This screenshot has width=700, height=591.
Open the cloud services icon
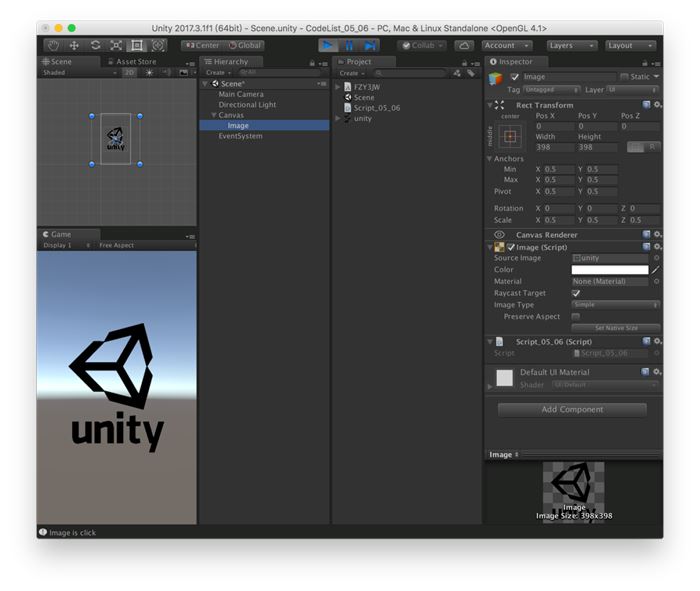pos(464,45)
